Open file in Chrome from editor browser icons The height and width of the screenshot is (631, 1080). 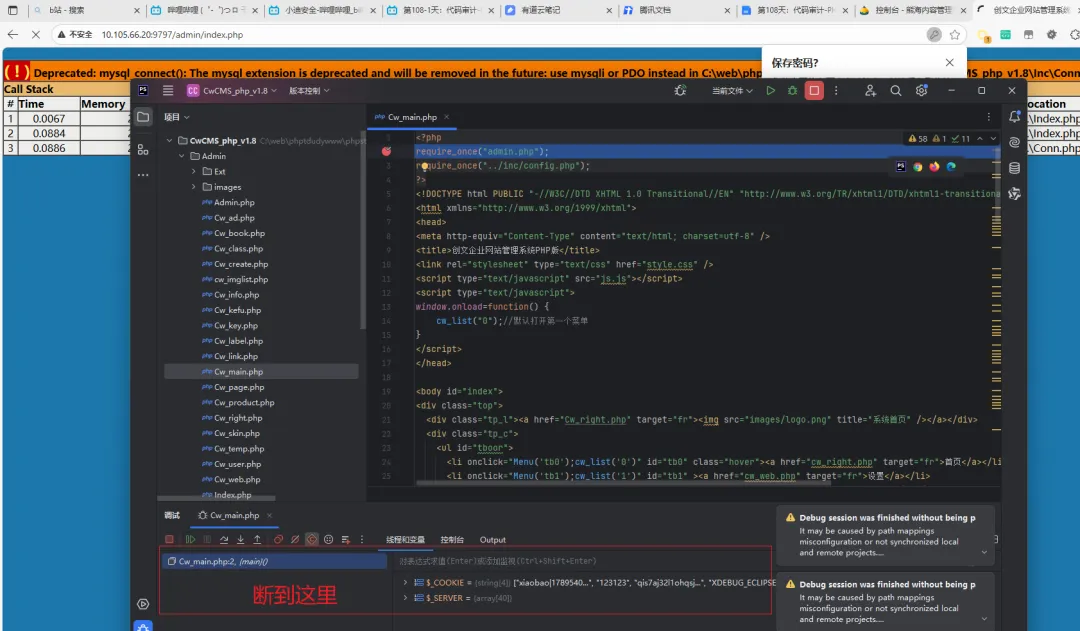coord(917,167)
